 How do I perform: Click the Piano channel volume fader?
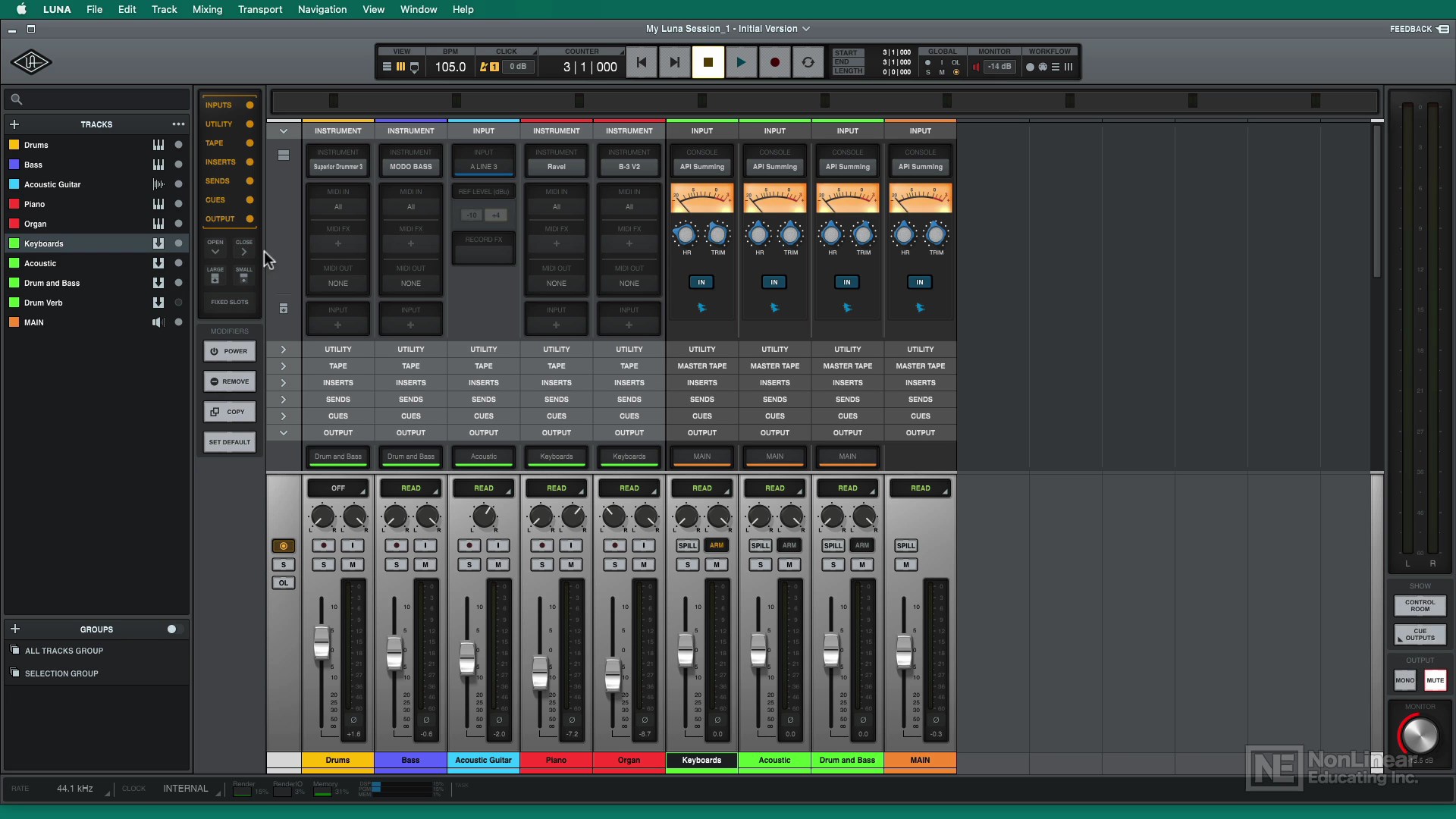click(540, 673)
